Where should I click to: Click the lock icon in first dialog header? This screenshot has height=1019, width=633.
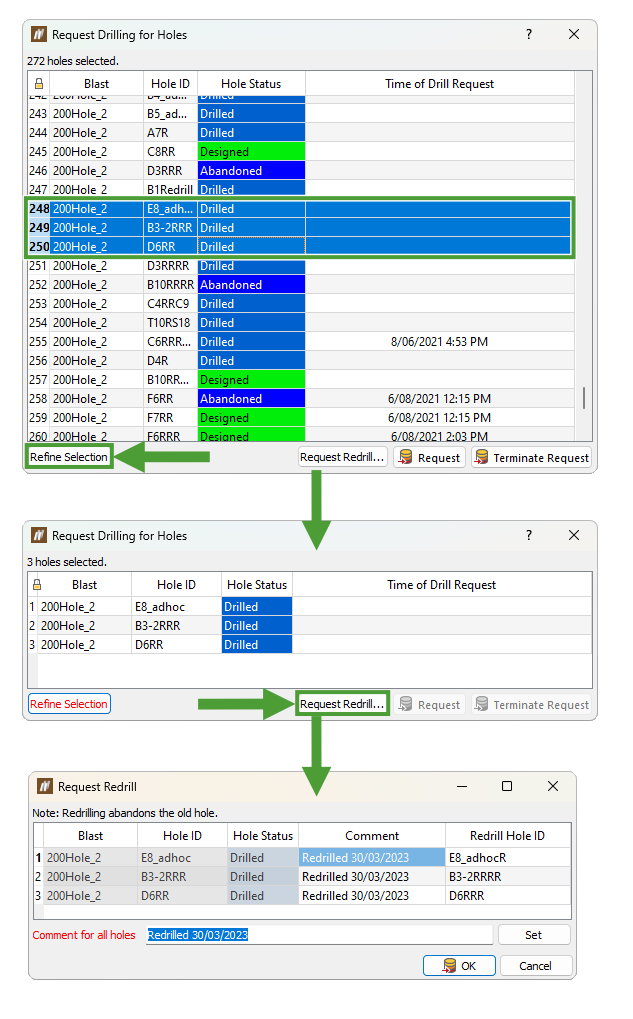tap(39, 84)
